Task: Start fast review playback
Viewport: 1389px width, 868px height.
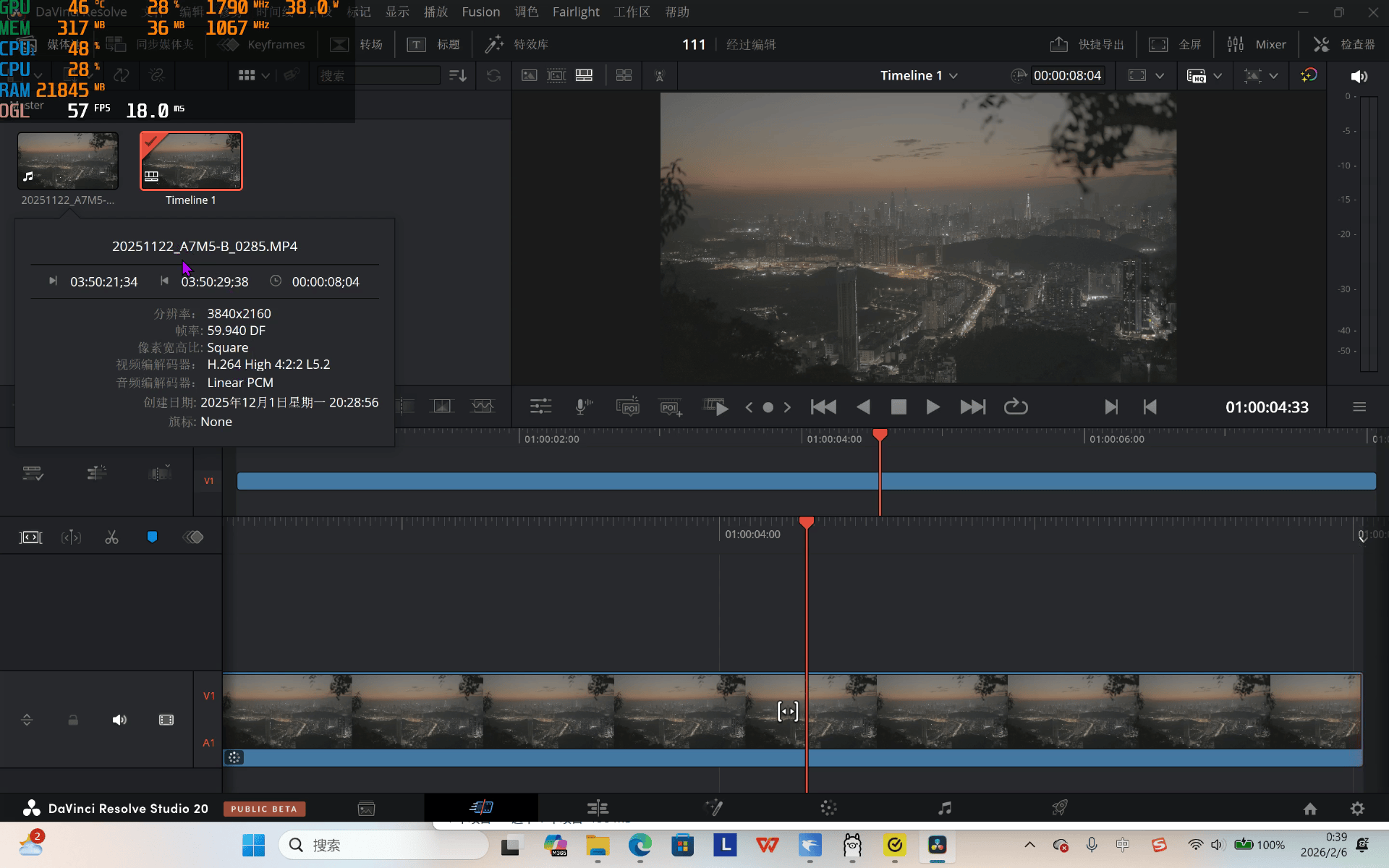Action: 715,407
